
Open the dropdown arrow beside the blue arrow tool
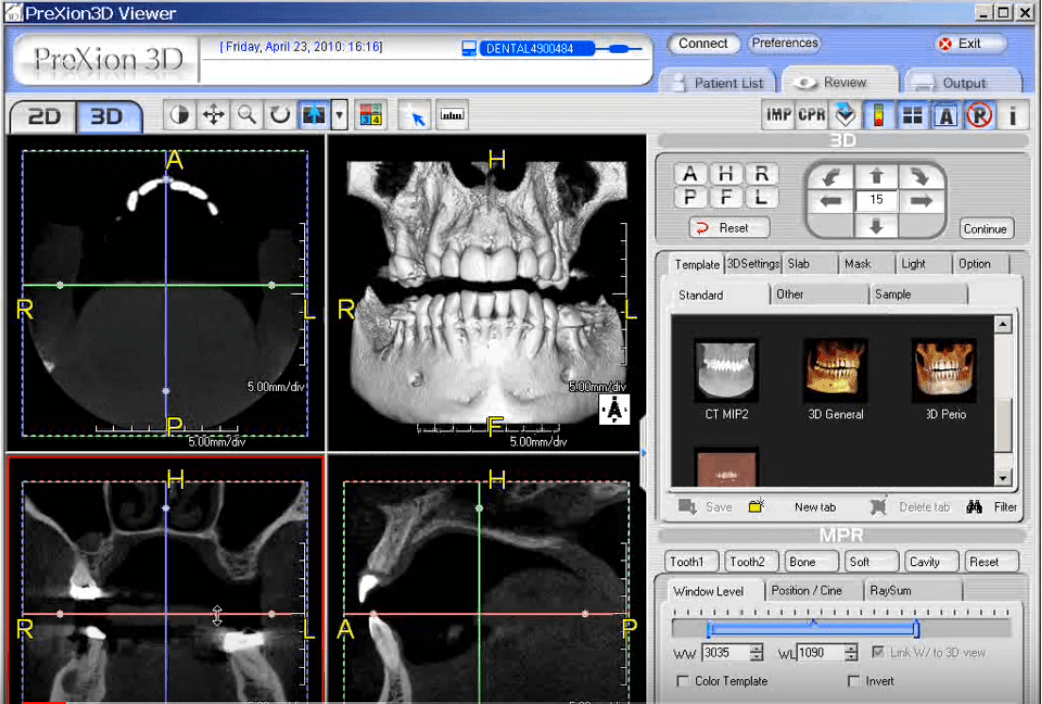point(340,115)
